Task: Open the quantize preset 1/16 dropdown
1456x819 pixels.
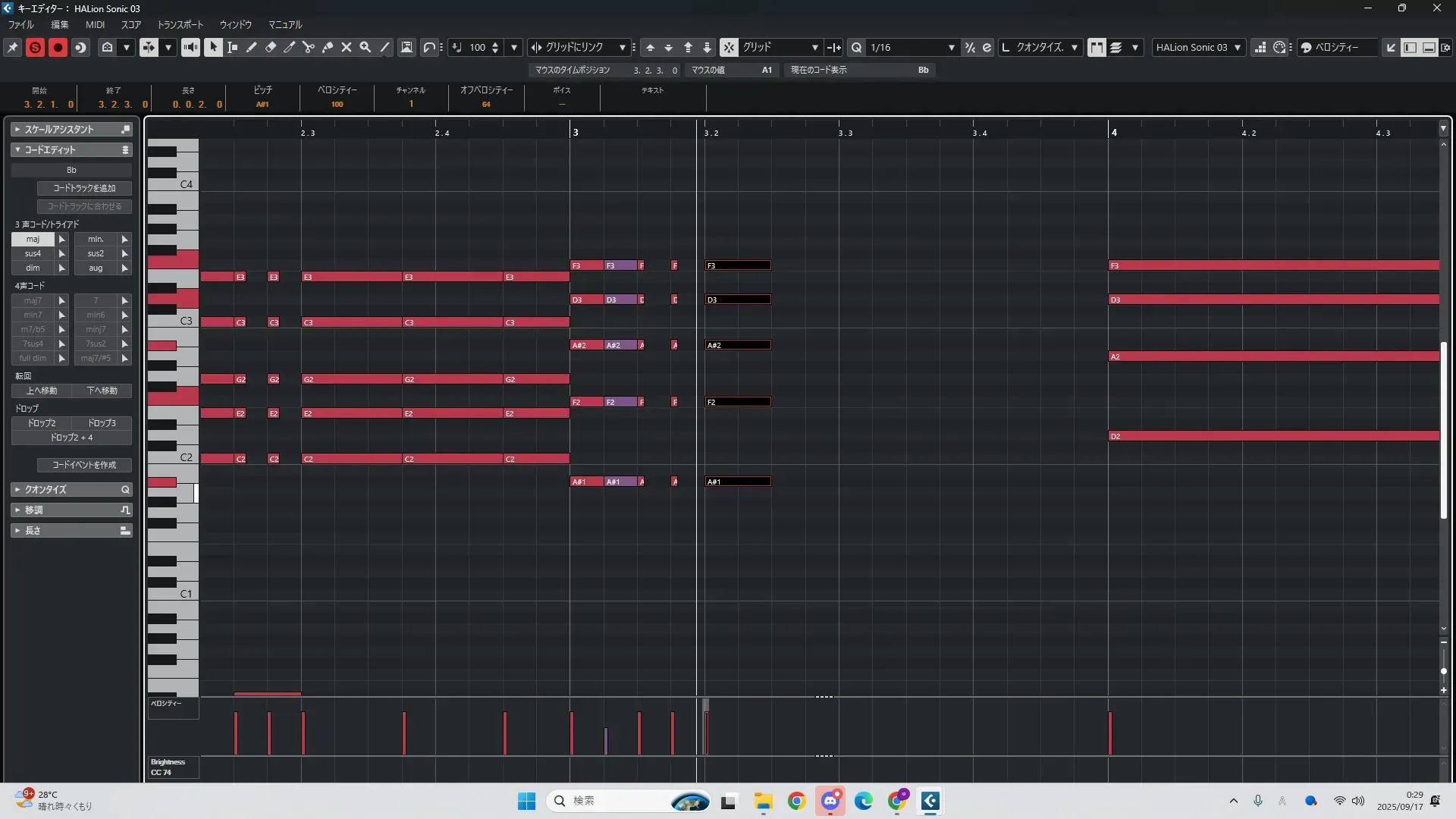Action: coord(951,47)
